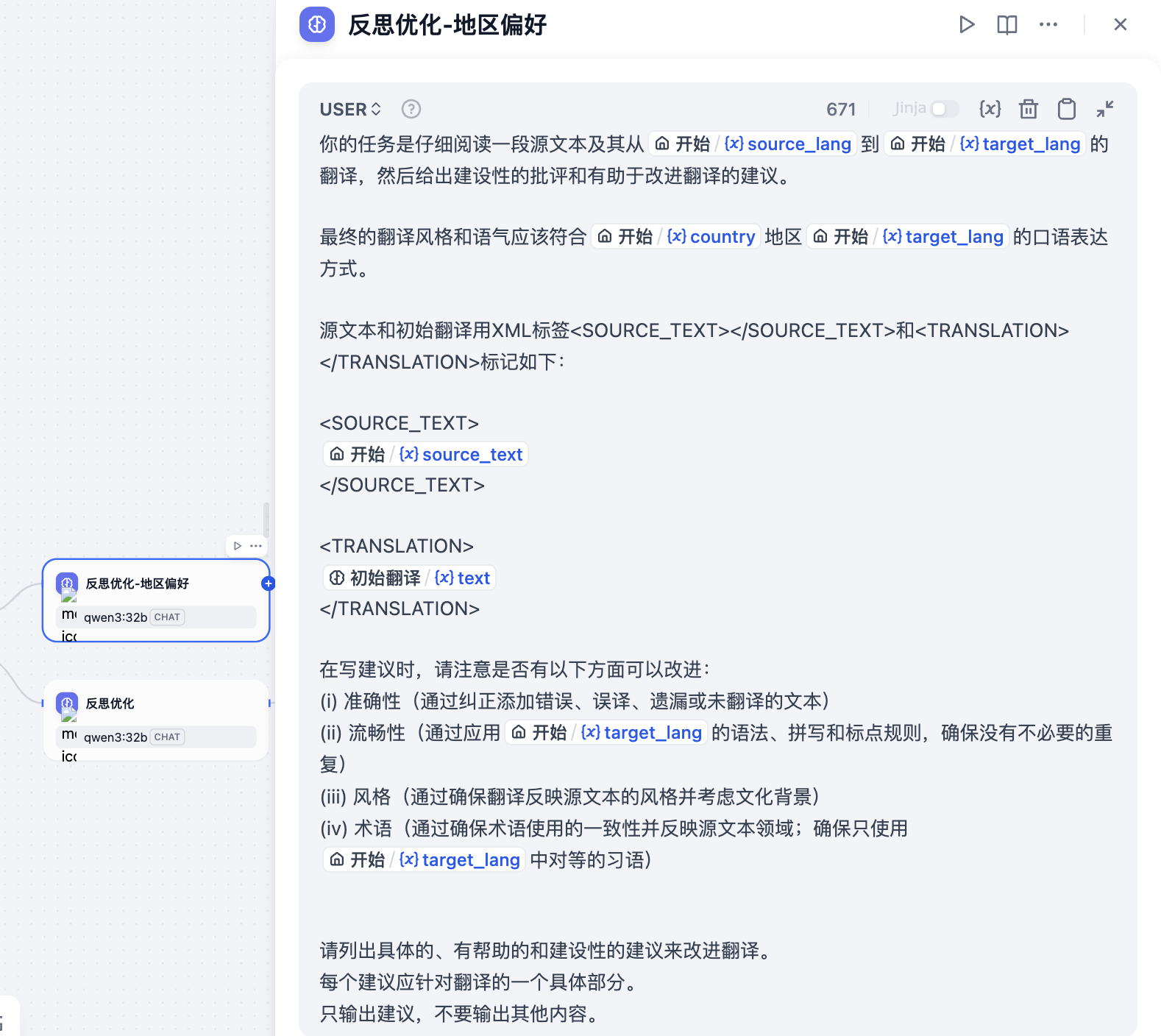Open the three-dot more options menu
Screen dimensions: 1161x1036
[1048, 25]
